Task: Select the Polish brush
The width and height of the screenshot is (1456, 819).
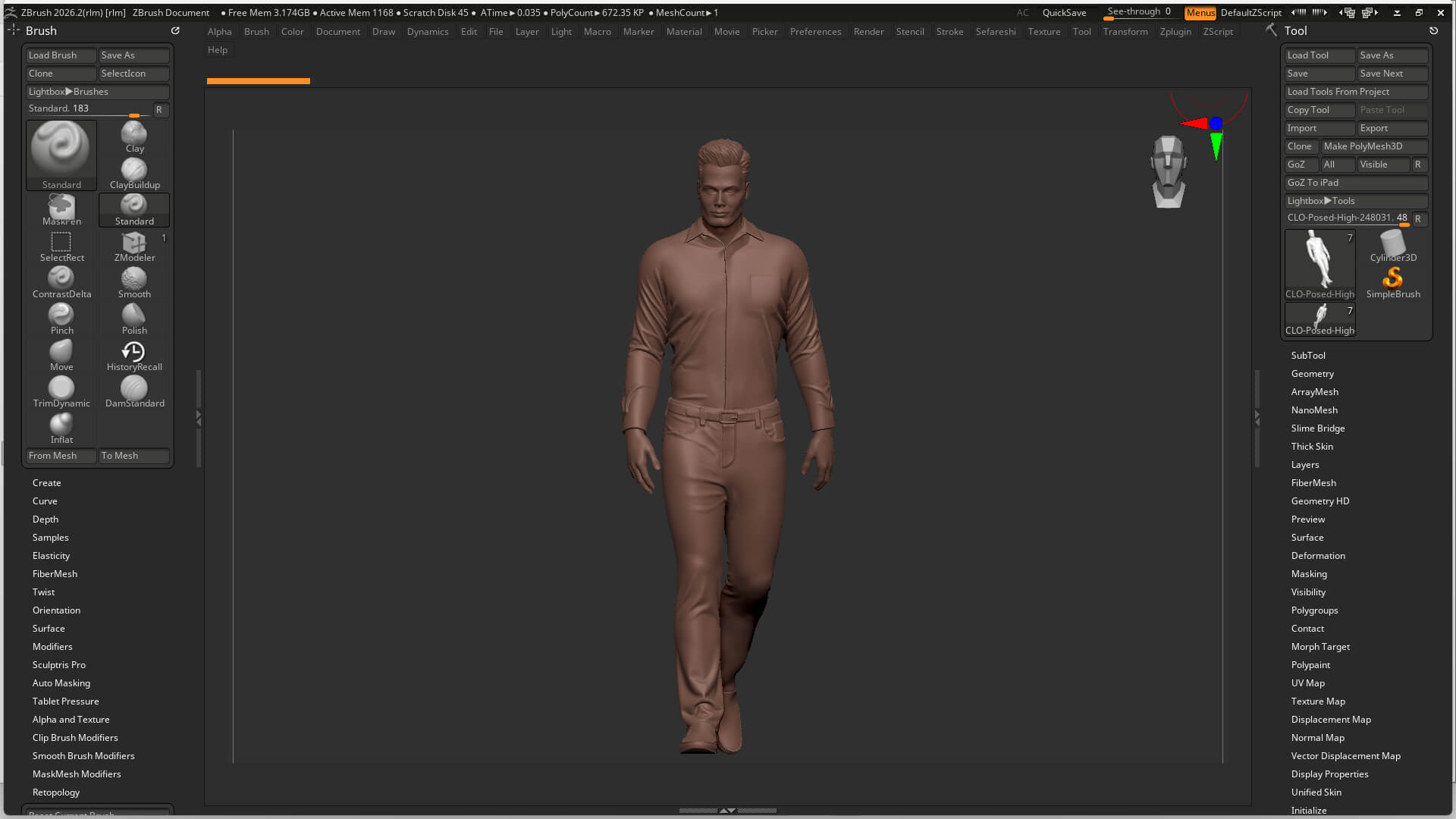Action: point(134,319)
